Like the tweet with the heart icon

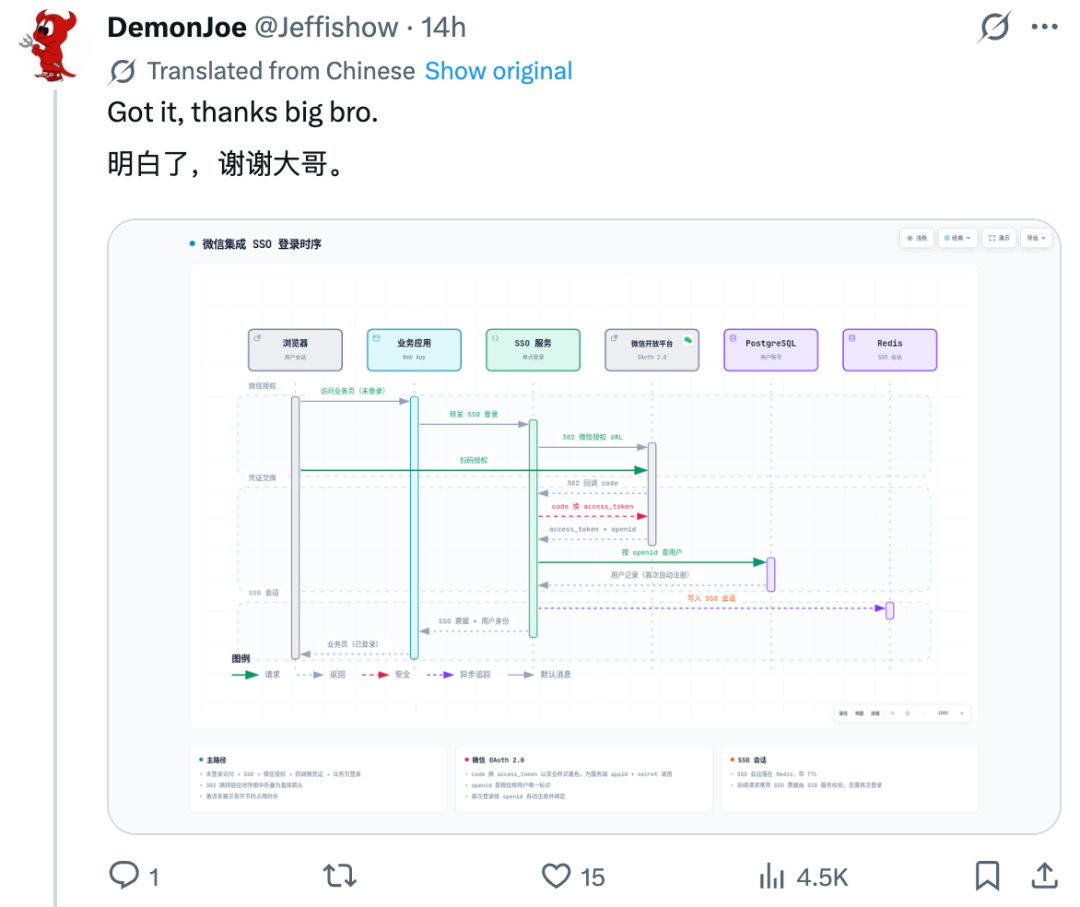click(x=556, y=876)
